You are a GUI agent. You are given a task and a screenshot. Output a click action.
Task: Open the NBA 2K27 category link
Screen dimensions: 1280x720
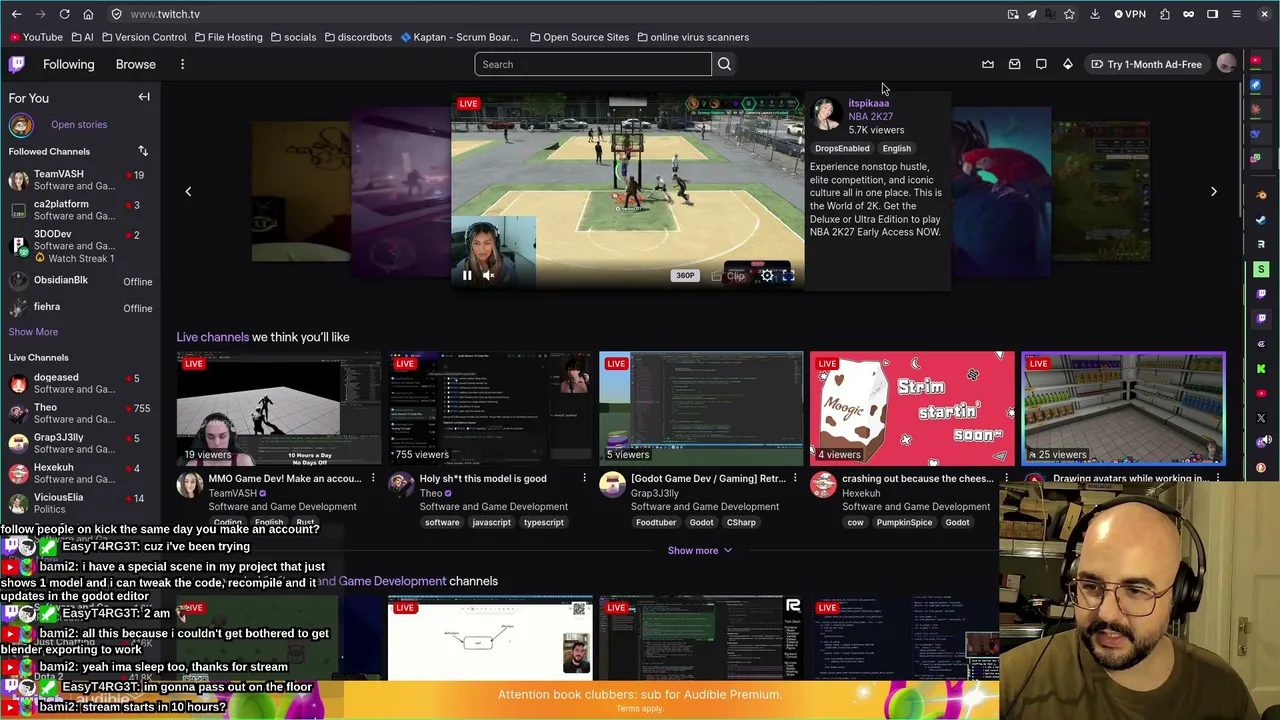[x=871, y=116]
